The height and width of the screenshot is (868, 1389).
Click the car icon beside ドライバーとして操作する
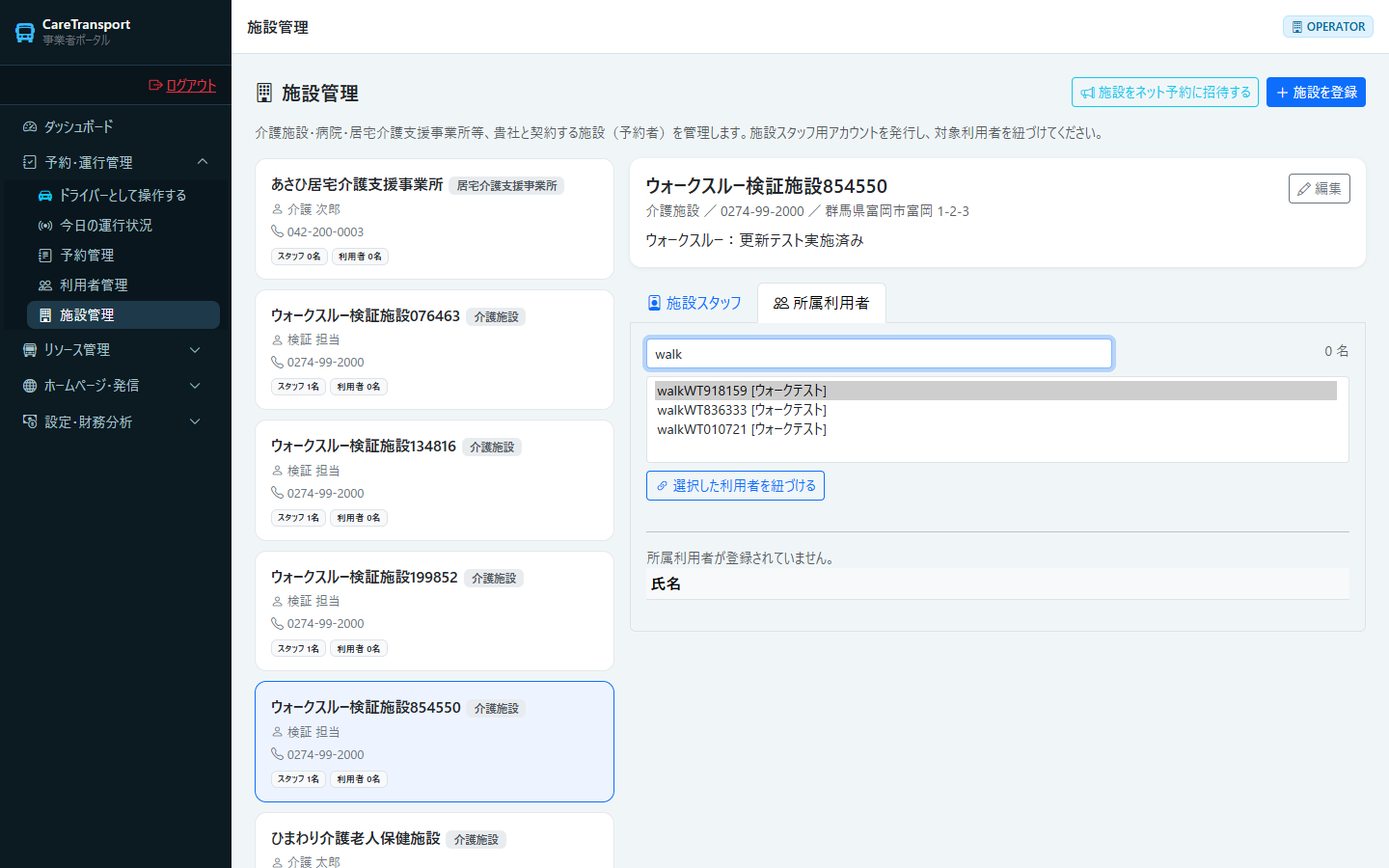[45, 195]
